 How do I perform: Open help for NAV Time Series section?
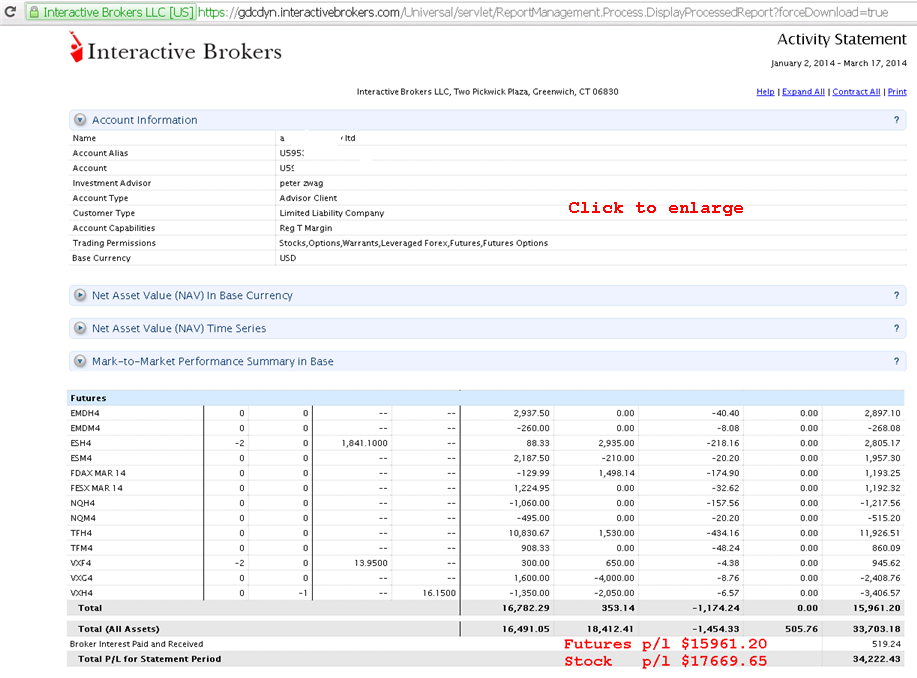896,328
